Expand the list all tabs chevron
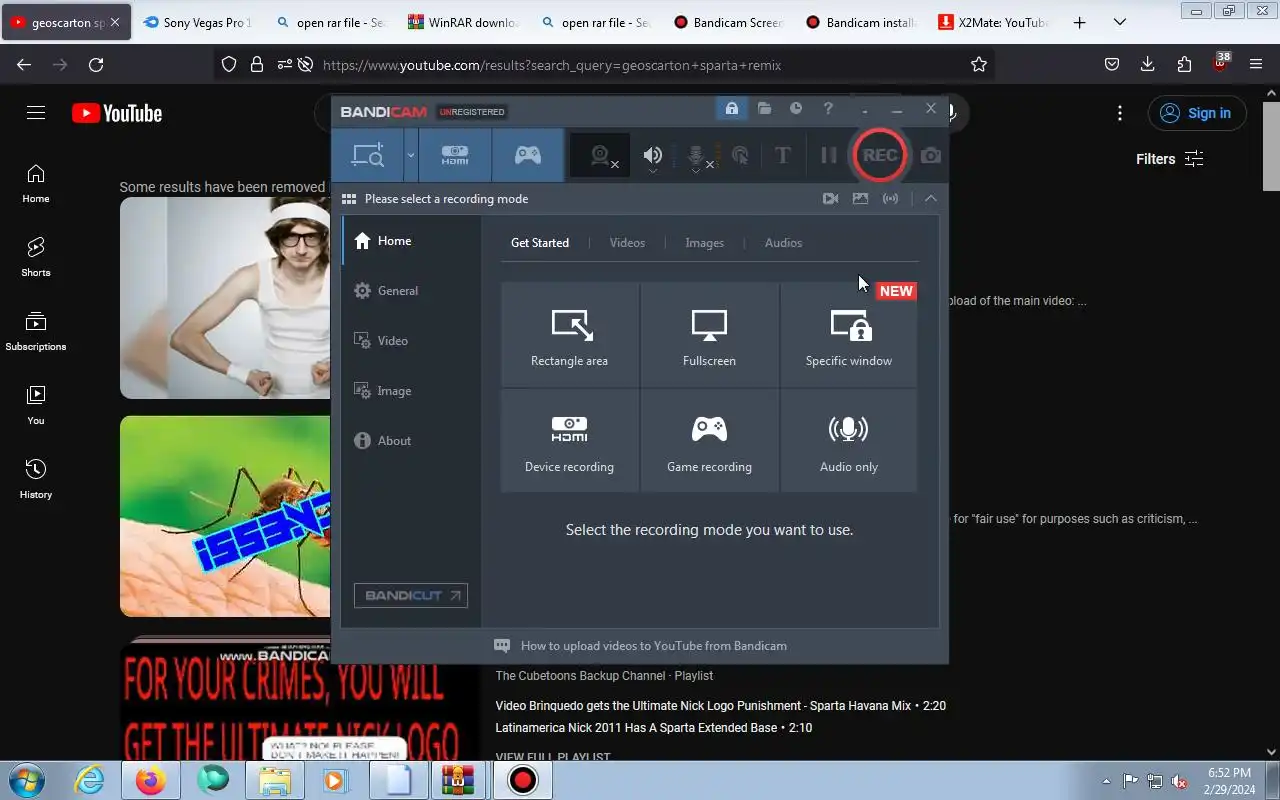The height and width of the screenshot is (800, 1280). [1120, 22]
